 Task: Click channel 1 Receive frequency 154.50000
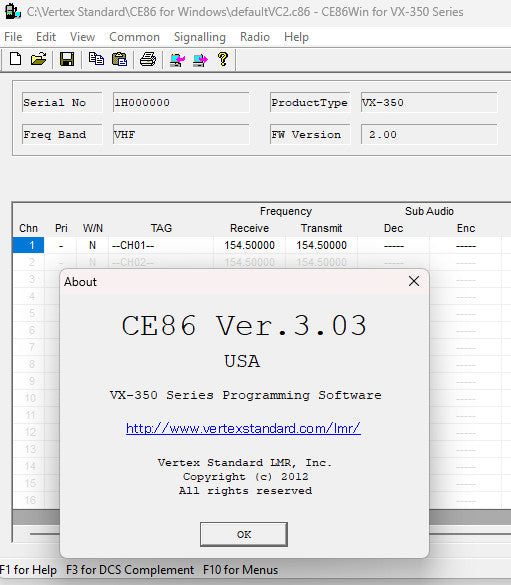click(249, 245)
